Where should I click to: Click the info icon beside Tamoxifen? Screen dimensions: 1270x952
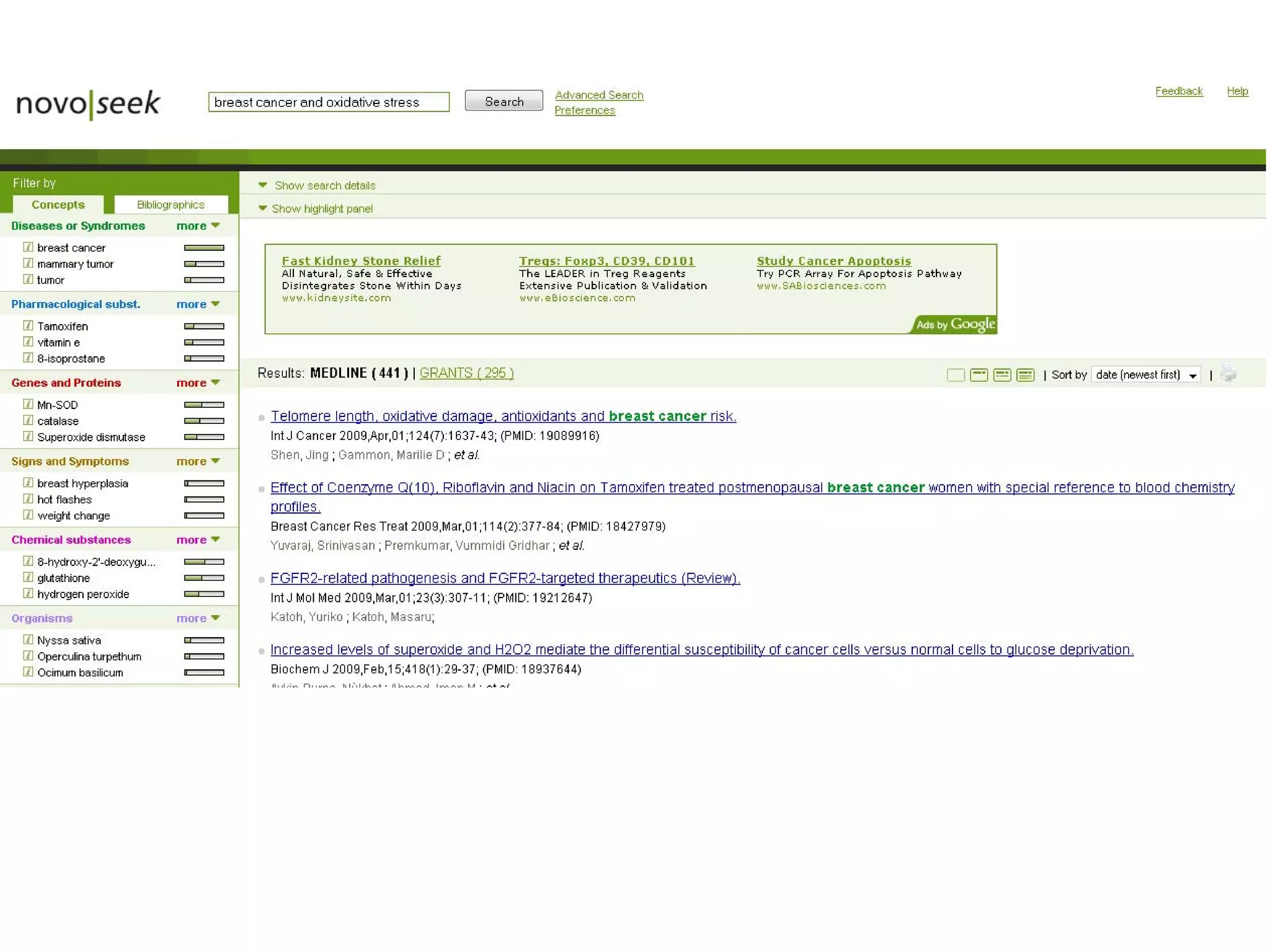coord(28,325)
